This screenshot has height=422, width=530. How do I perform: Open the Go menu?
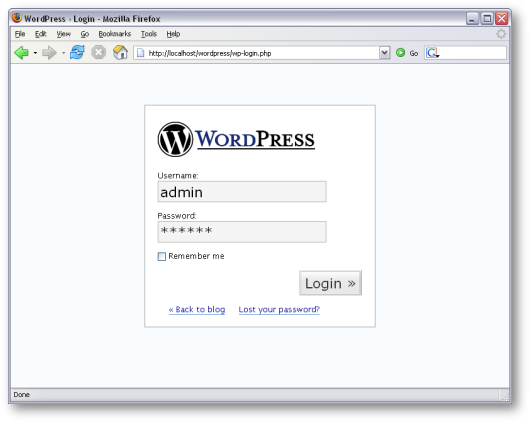pos(85,34)
